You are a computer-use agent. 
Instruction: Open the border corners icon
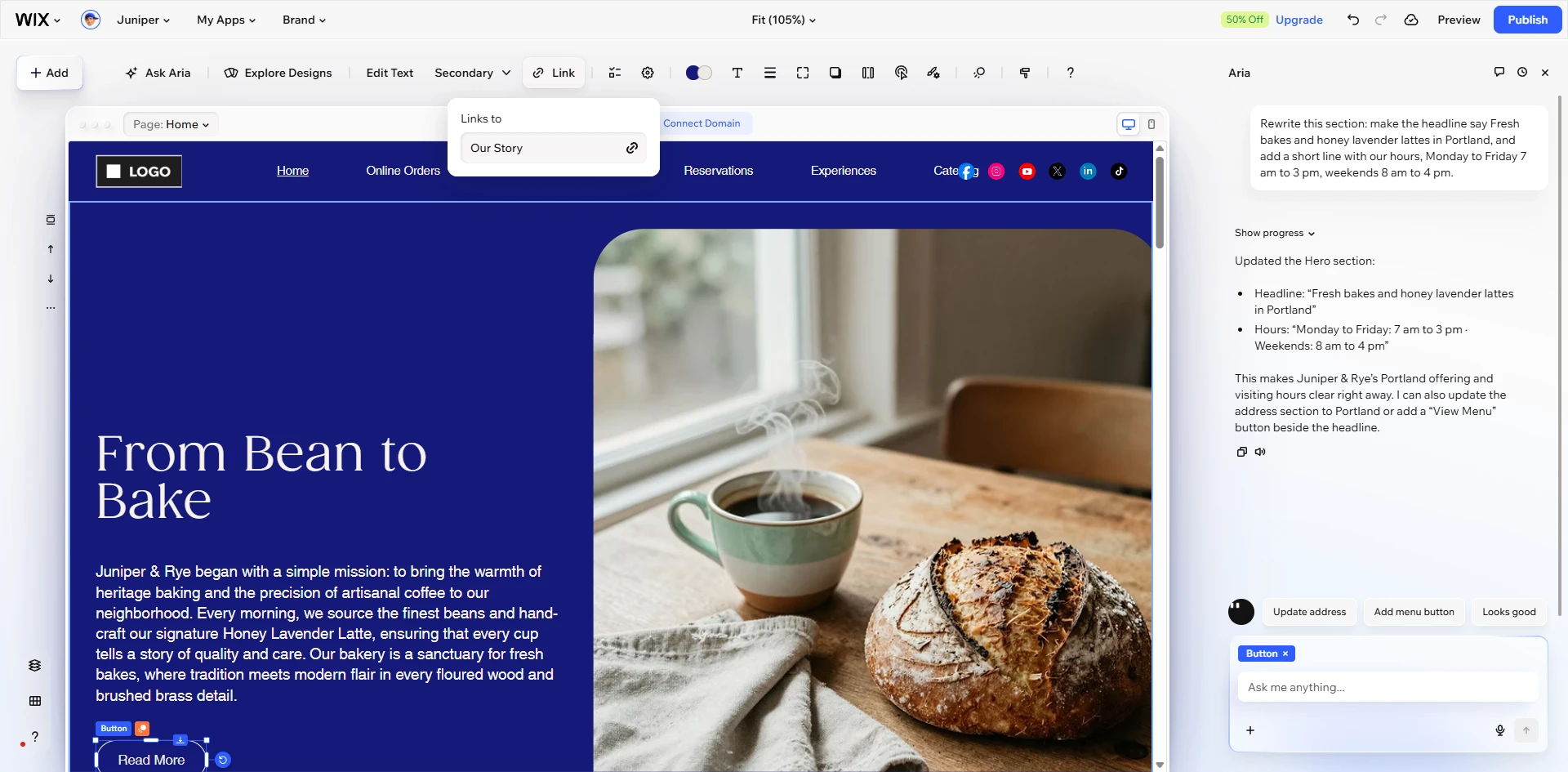click(803, 73)
